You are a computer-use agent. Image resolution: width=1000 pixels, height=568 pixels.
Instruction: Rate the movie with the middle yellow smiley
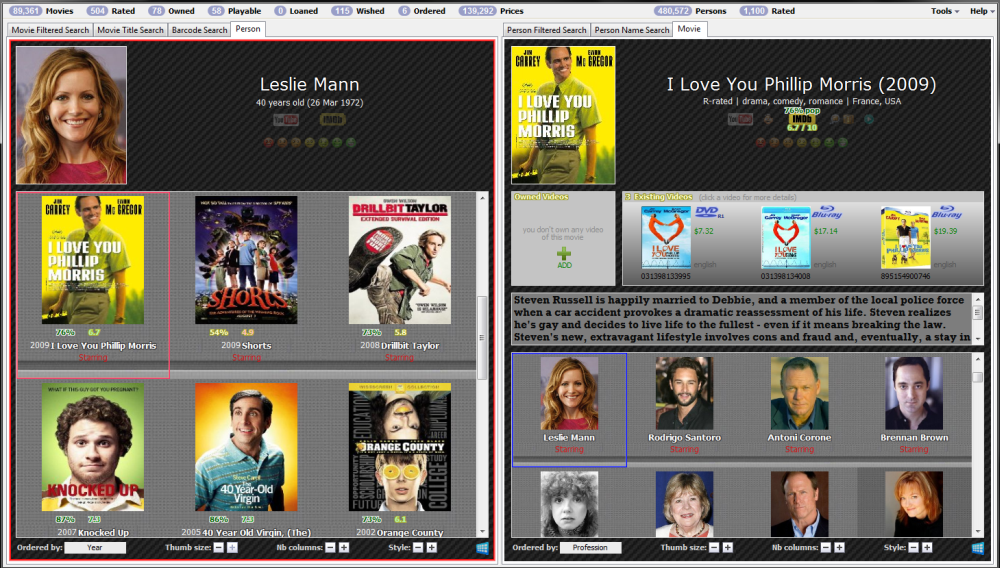point(802,143)
